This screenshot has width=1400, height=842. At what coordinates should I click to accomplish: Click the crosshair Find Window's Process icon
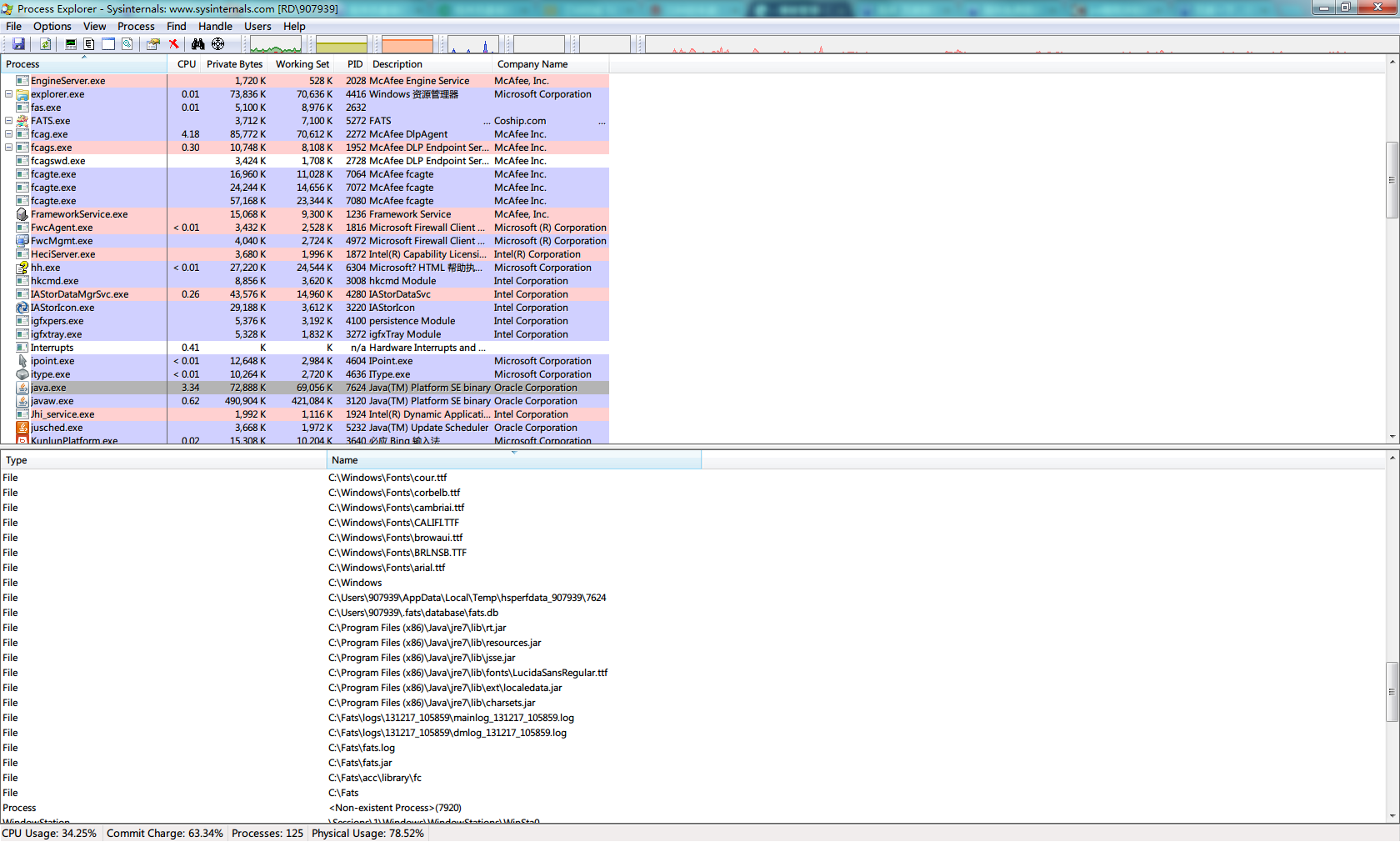(218, 44)
